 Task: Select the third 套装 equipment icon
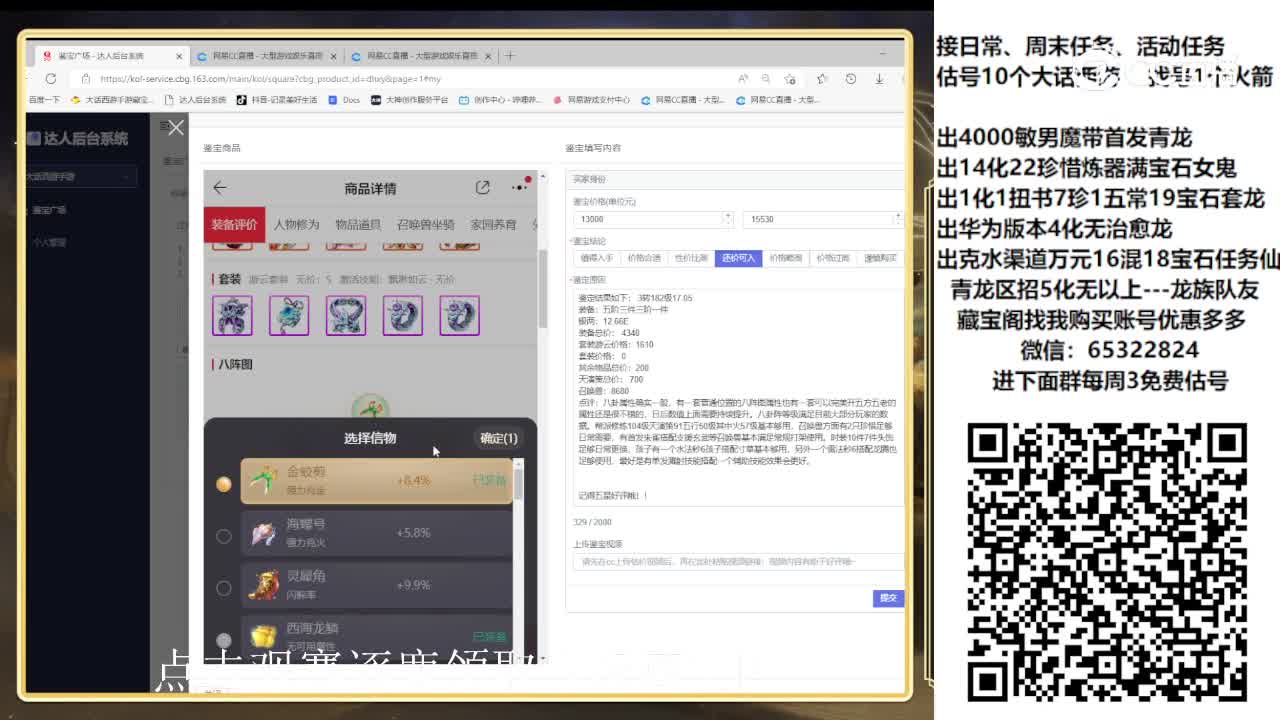(346, 315)
